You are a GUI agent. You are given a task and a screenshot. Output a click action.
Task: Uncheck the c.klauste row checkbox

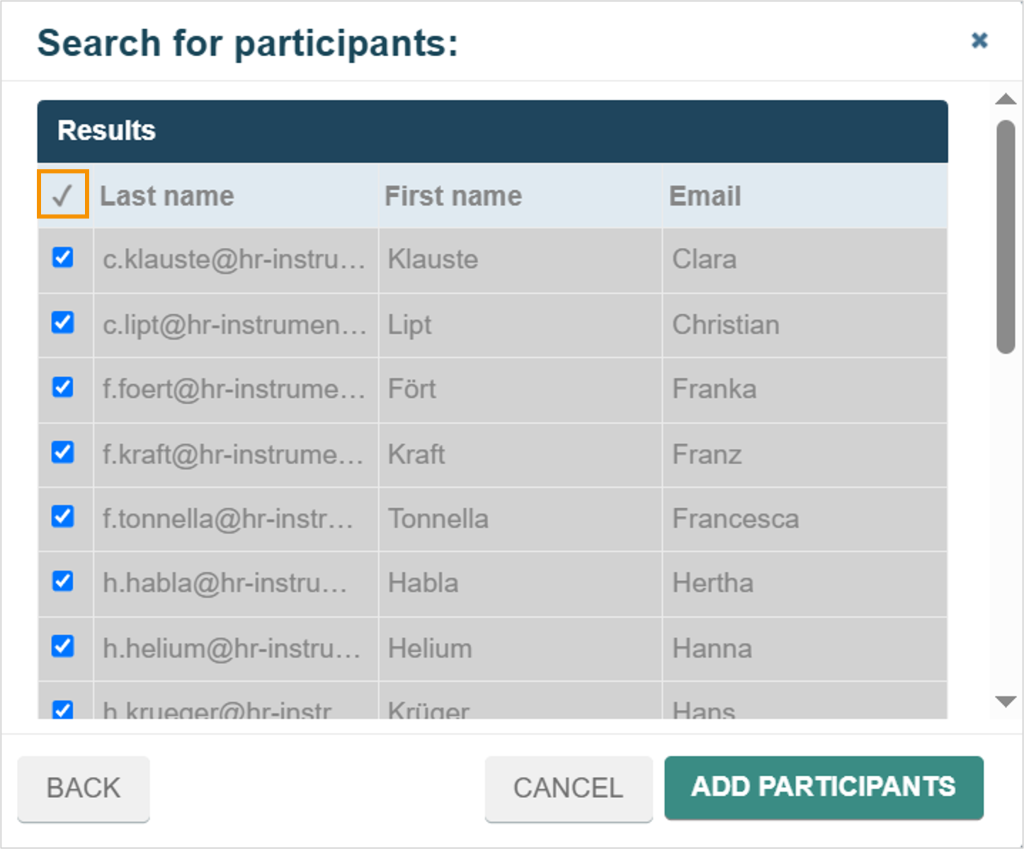tap(63, 258)
